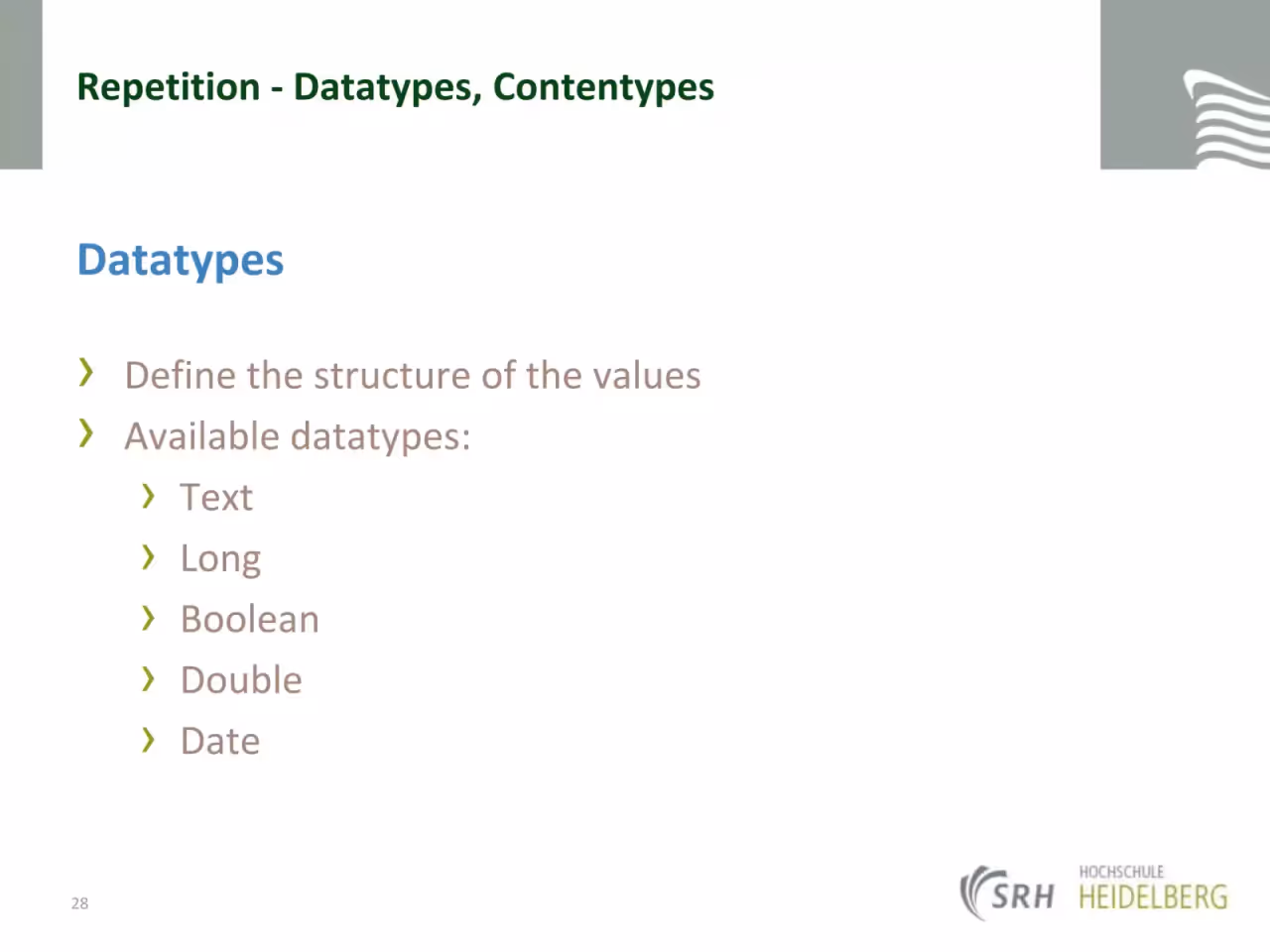Click the chevron bullet before Double

click(148, 679)
